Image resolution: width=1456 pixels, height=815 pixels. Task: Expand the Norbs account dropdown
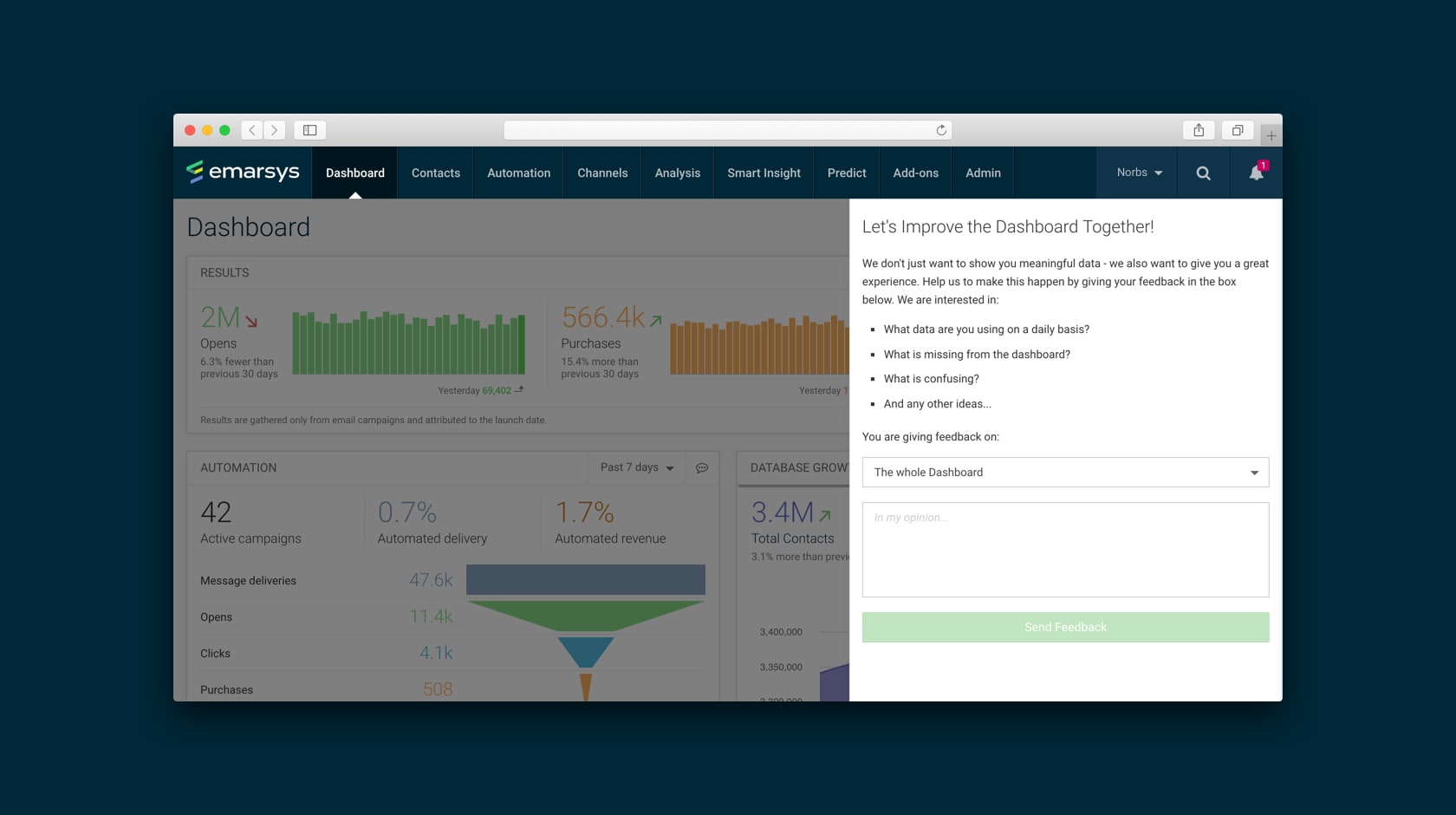pos(1139,173)
